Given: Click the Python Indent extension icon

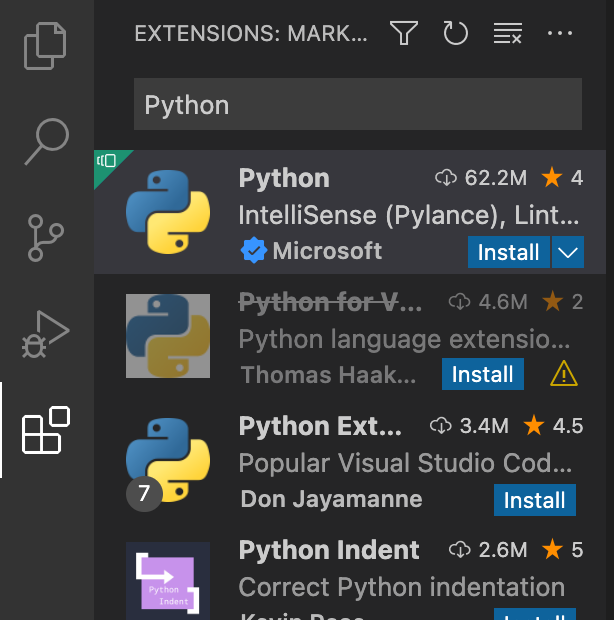Looking at the screenshot, I should (x=167, y=582).
